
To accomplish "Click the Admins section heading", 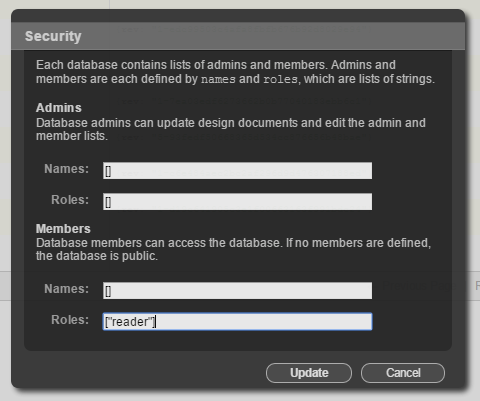I will pyautogui.click(x=59, y=108).
